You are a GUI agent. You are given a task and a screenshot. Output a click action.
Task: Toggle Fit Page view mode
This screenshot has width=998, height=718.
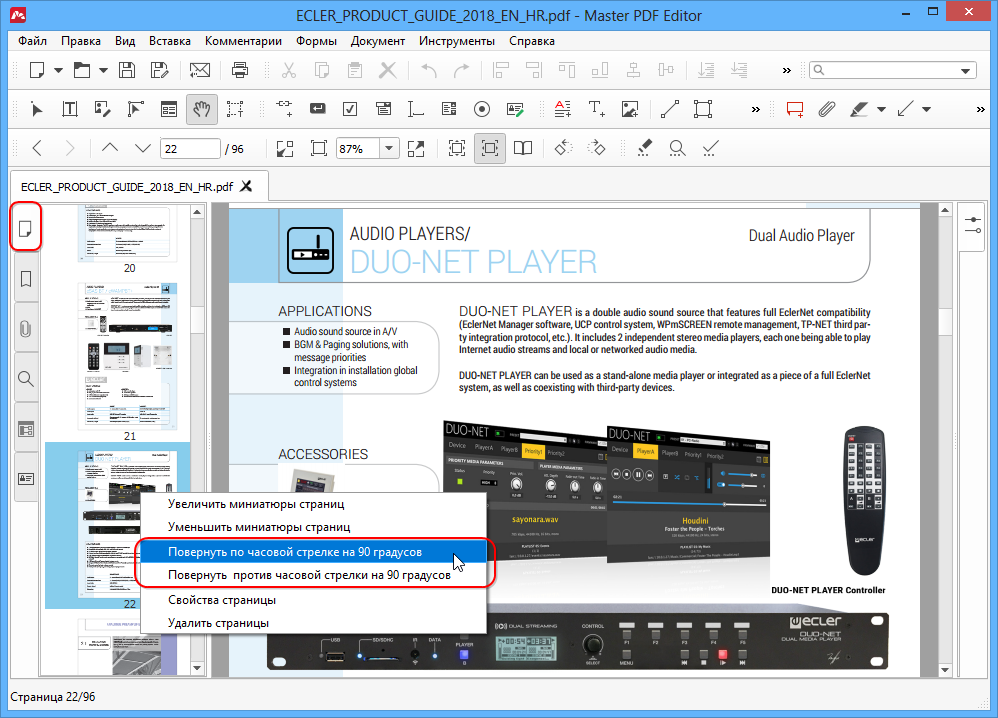pyautogui.click(x=489, y=149)
